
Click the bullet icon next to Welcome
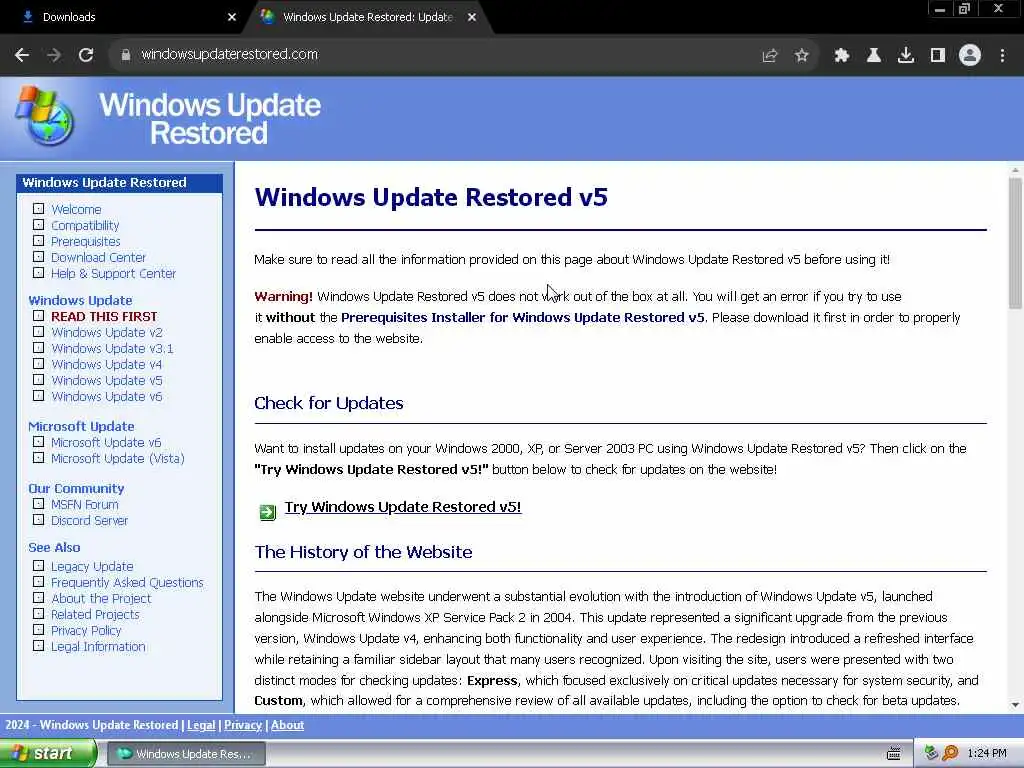[x=39, y=209]
